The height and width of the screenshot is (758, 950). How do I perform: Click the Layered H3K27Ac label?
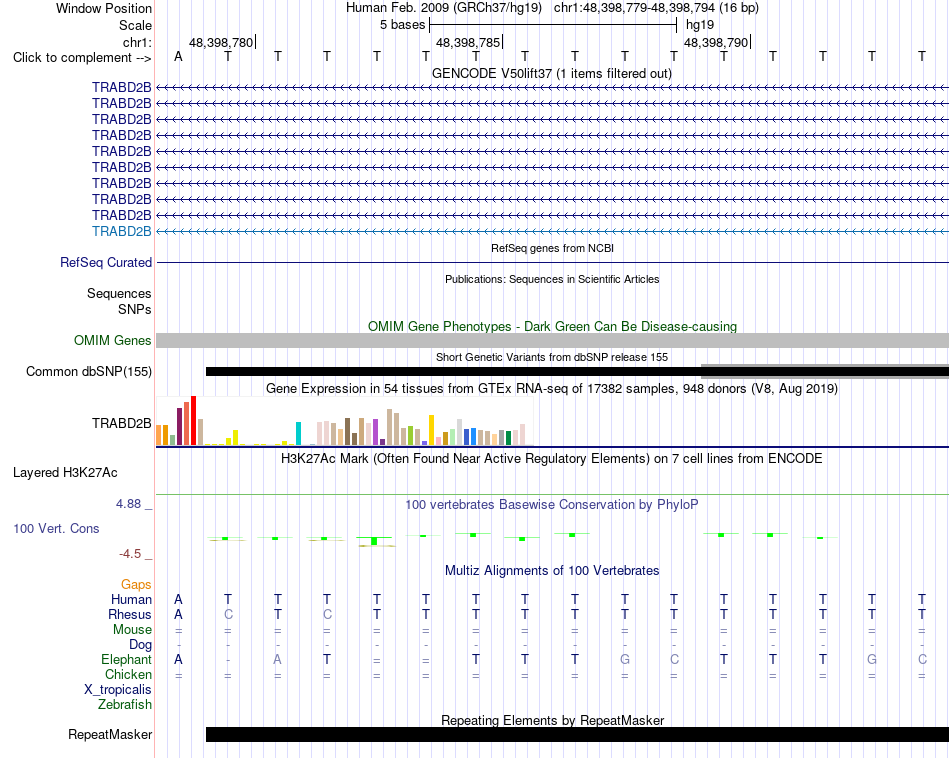(x=65, y=473)
